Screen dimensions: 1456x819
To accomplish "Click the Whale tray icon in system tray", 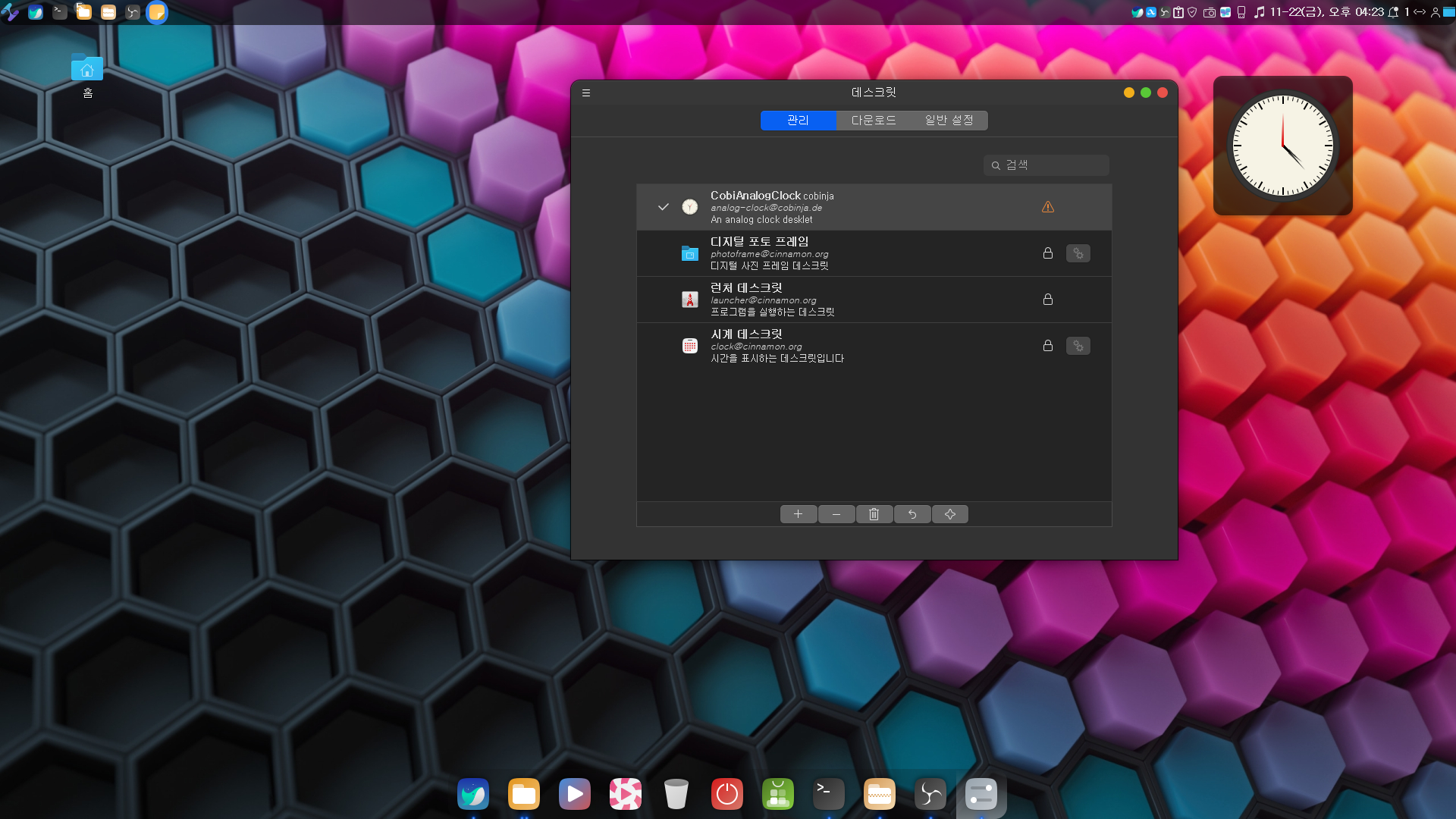I will coord(1137,12).
